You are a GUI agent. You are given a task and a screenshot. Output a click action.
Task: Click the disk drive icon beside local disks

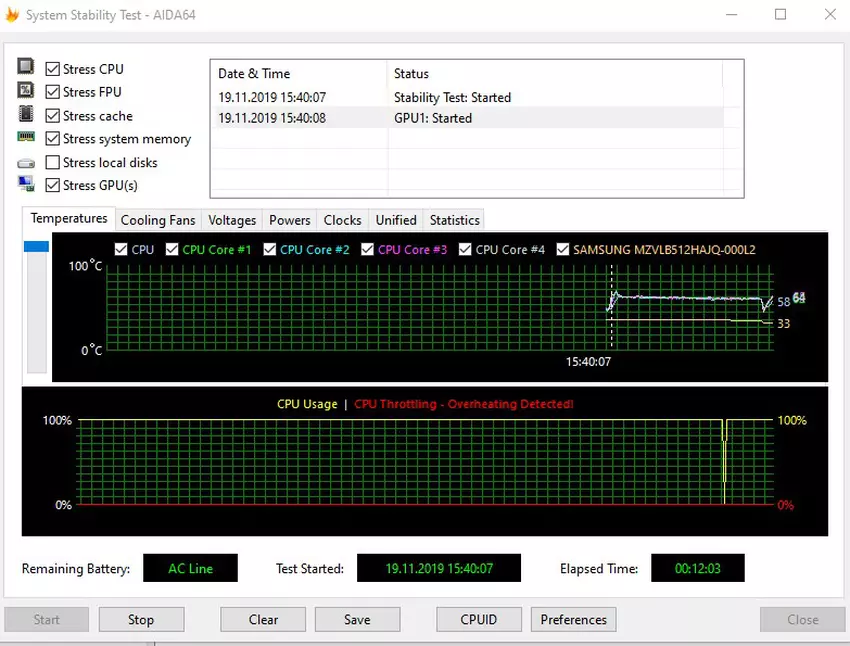coord(26,162)
